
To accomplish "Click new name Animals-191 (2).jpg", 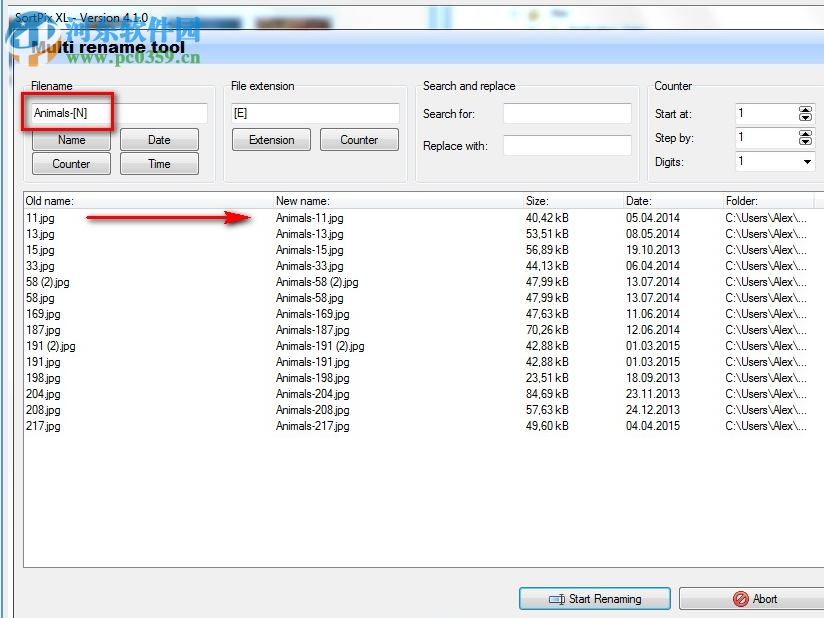I will [x=320, y=346].
